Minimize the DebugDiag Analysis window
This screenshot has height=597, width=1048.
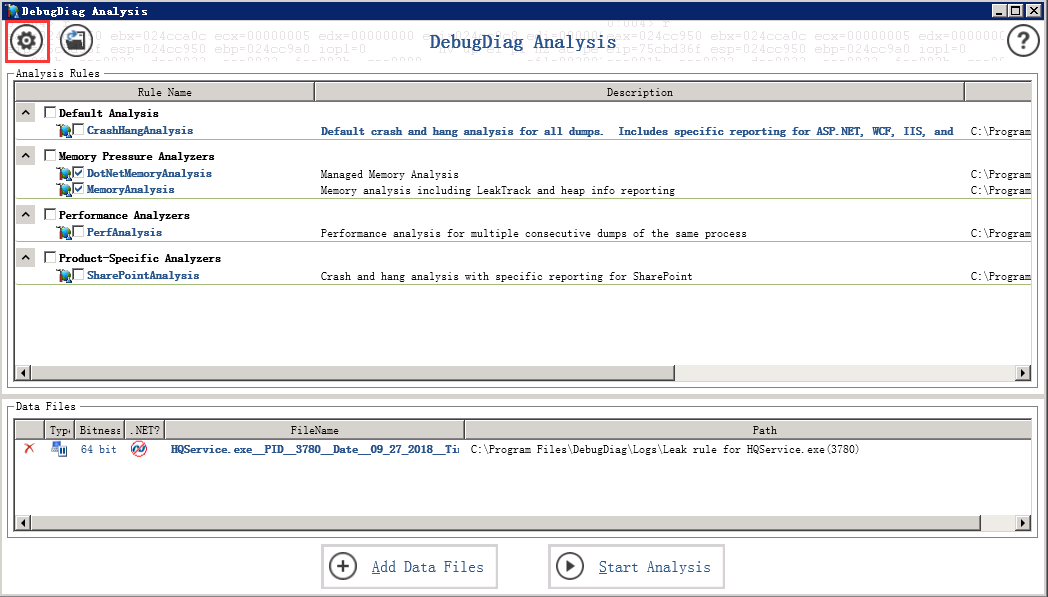point(999,10)
